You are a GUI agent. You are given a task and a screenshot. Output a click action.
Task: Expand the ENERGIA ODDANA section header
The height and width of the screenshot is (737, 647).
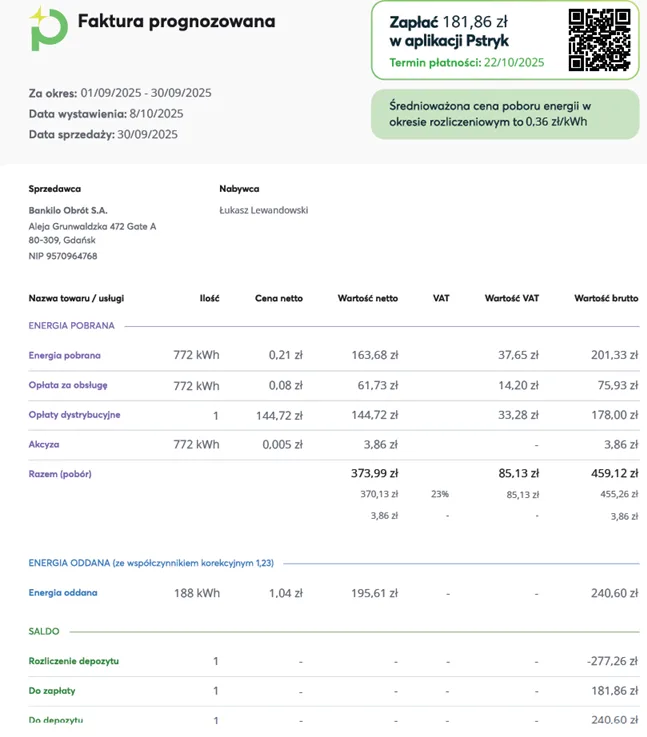tap(150, 563)
